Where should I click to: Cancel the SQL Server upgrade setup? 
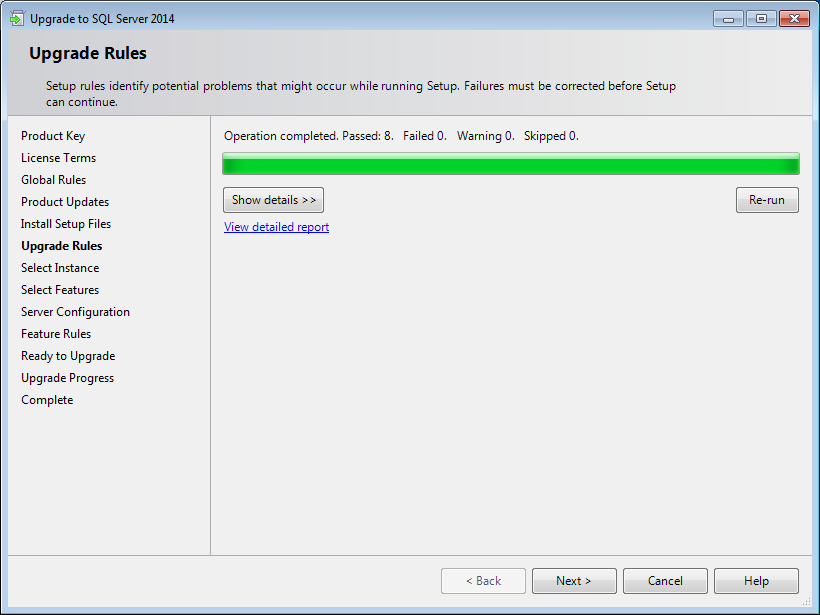click(665, 581)
